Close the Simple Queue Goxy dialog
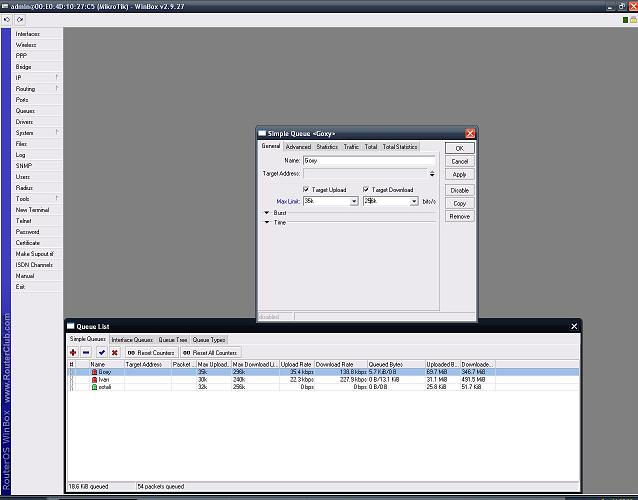The width and height of the screenshot is (638, 500). (x=470, y=133)
